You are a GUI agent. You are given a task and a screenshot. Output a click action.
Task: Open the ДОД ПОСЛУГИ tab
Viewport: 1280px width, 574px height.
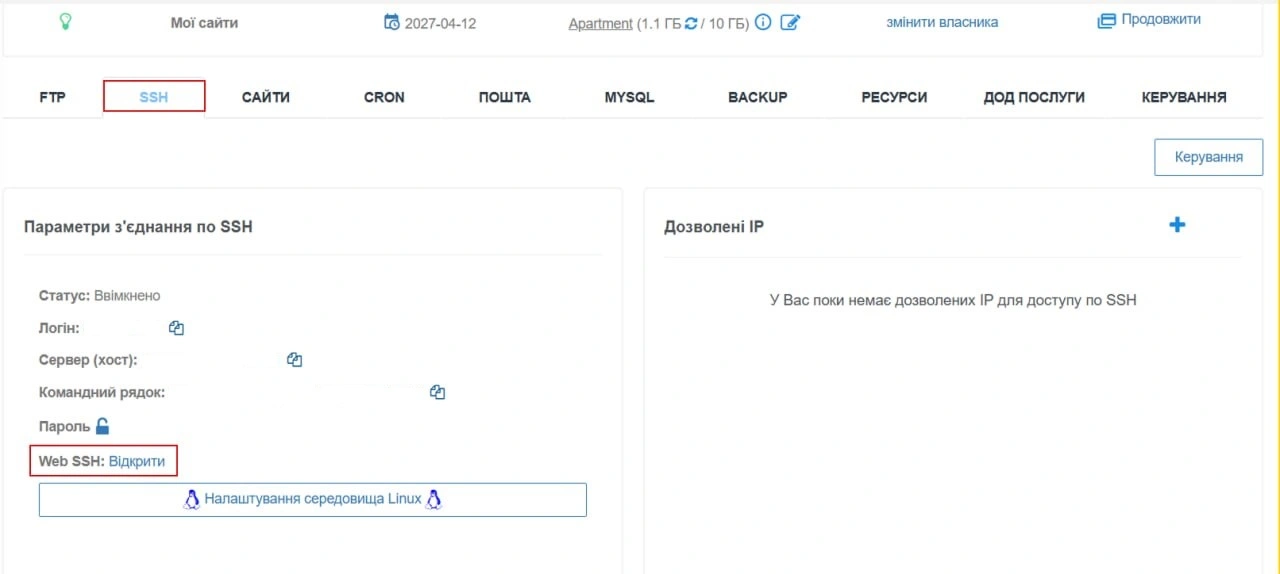pos(1034,97)
